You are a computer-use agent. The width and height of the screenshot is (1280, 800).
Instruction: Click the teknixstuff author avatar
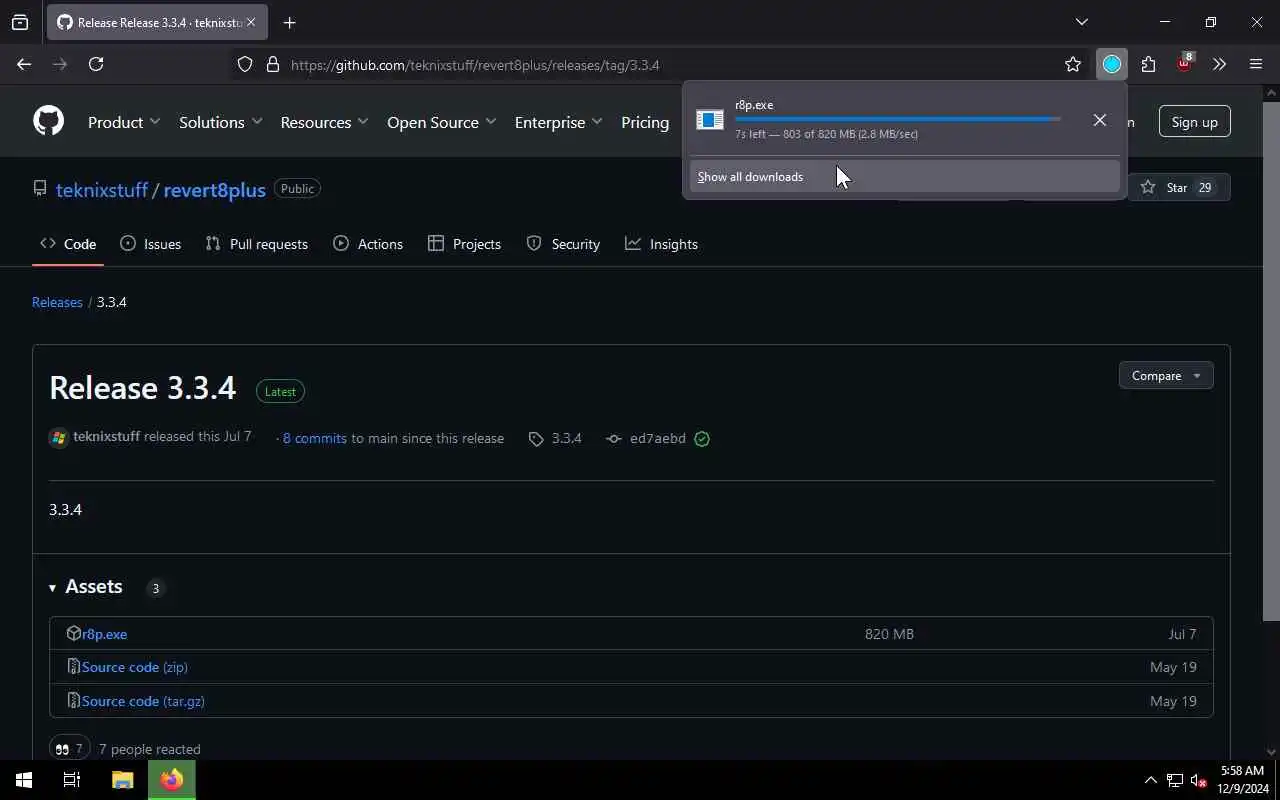[x=59, y=438]
